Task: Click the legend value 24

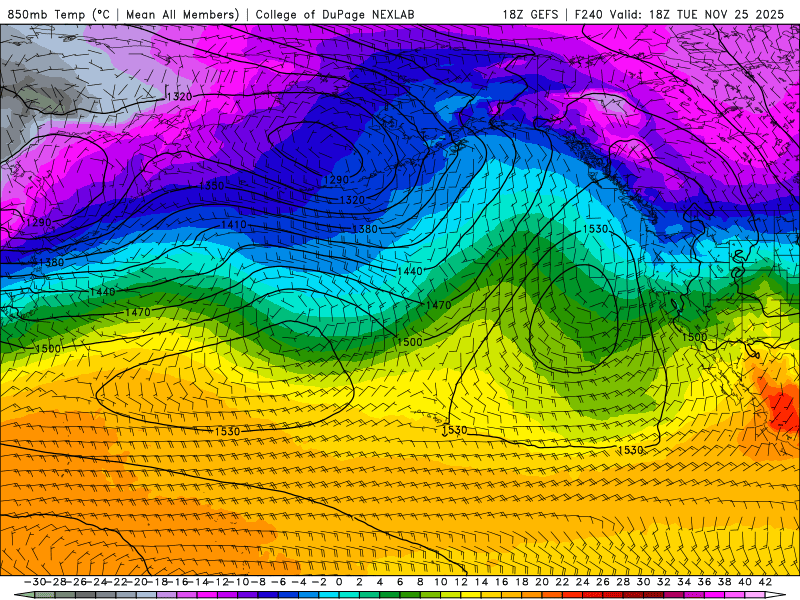Action: point(583,582)
